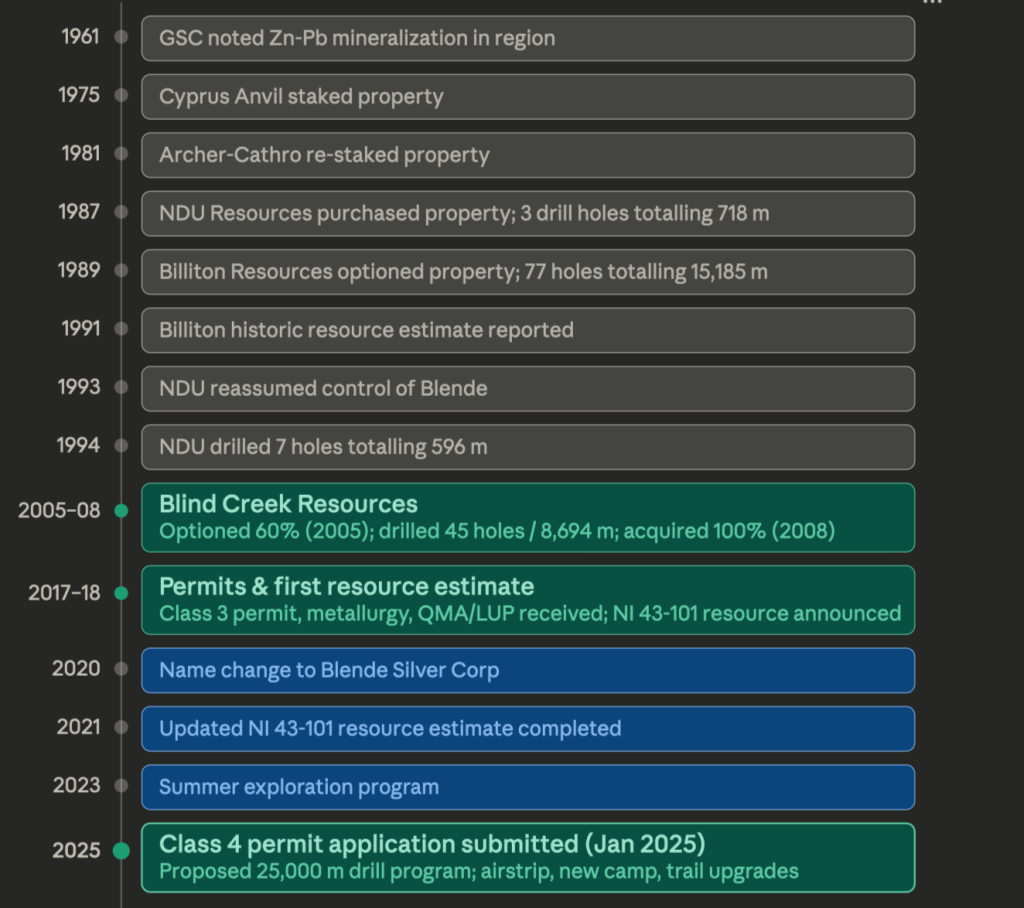Click Archer-Cathro re-staked property entry

[x=528, y=155]
